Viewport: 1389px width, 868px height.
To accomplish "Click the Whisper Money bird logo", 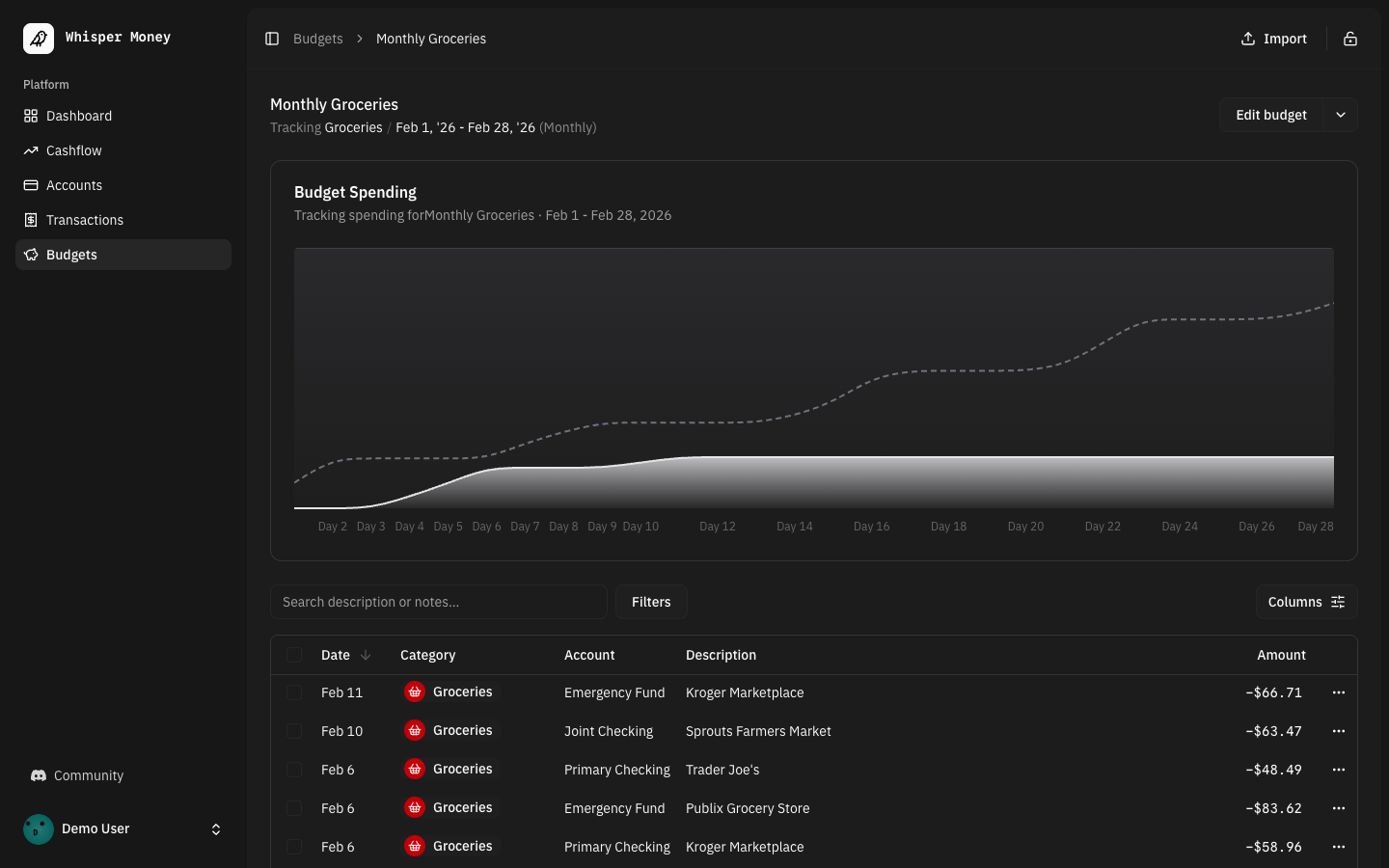I will pyautogui.click(x=39, y=39).
